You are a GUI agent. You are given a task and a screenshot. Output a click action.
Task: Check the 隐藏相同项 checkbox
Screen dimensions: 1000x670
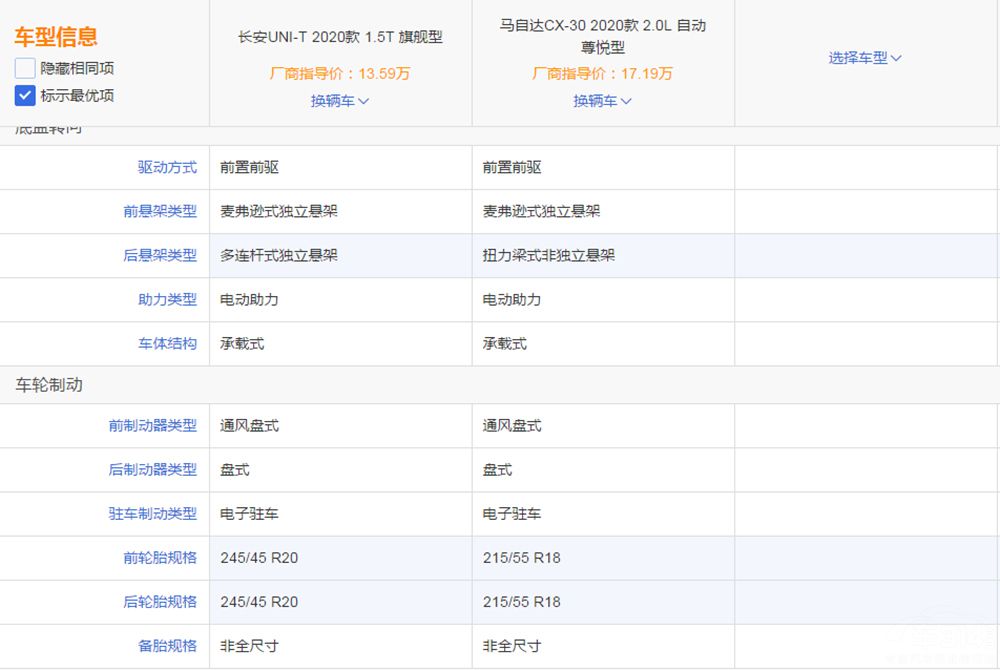25,68
